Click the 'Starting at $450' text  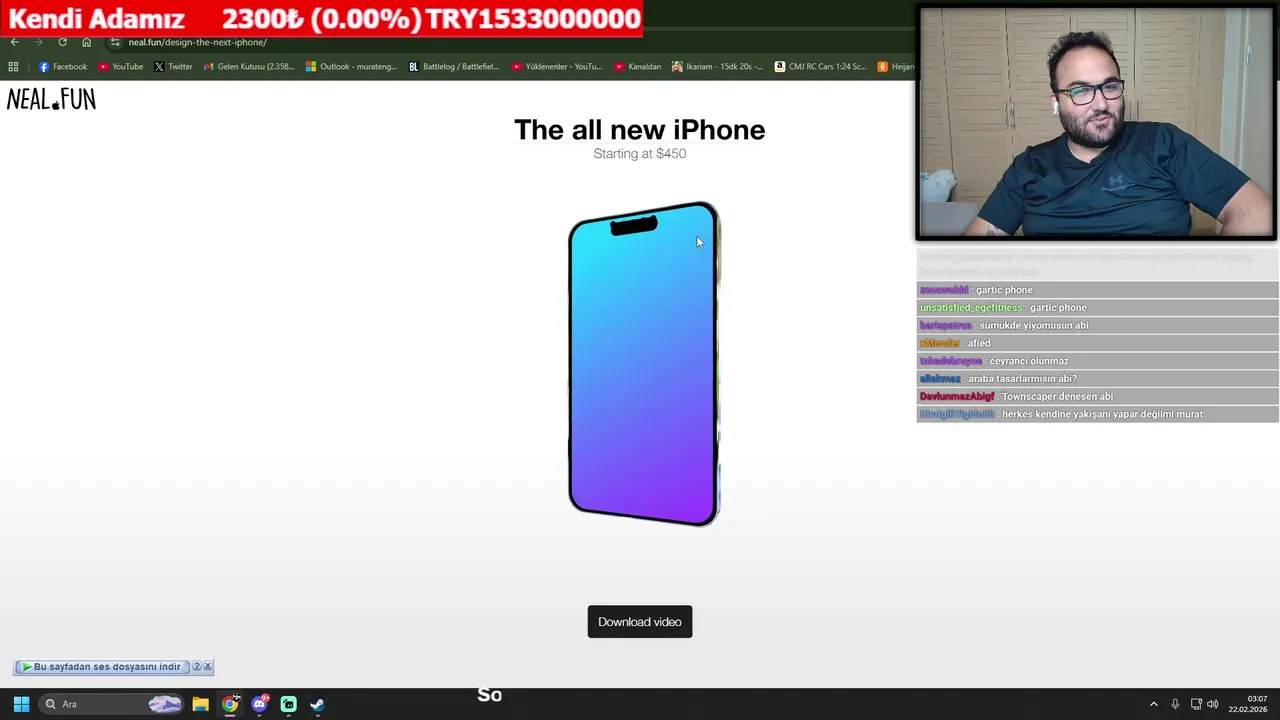640,154
